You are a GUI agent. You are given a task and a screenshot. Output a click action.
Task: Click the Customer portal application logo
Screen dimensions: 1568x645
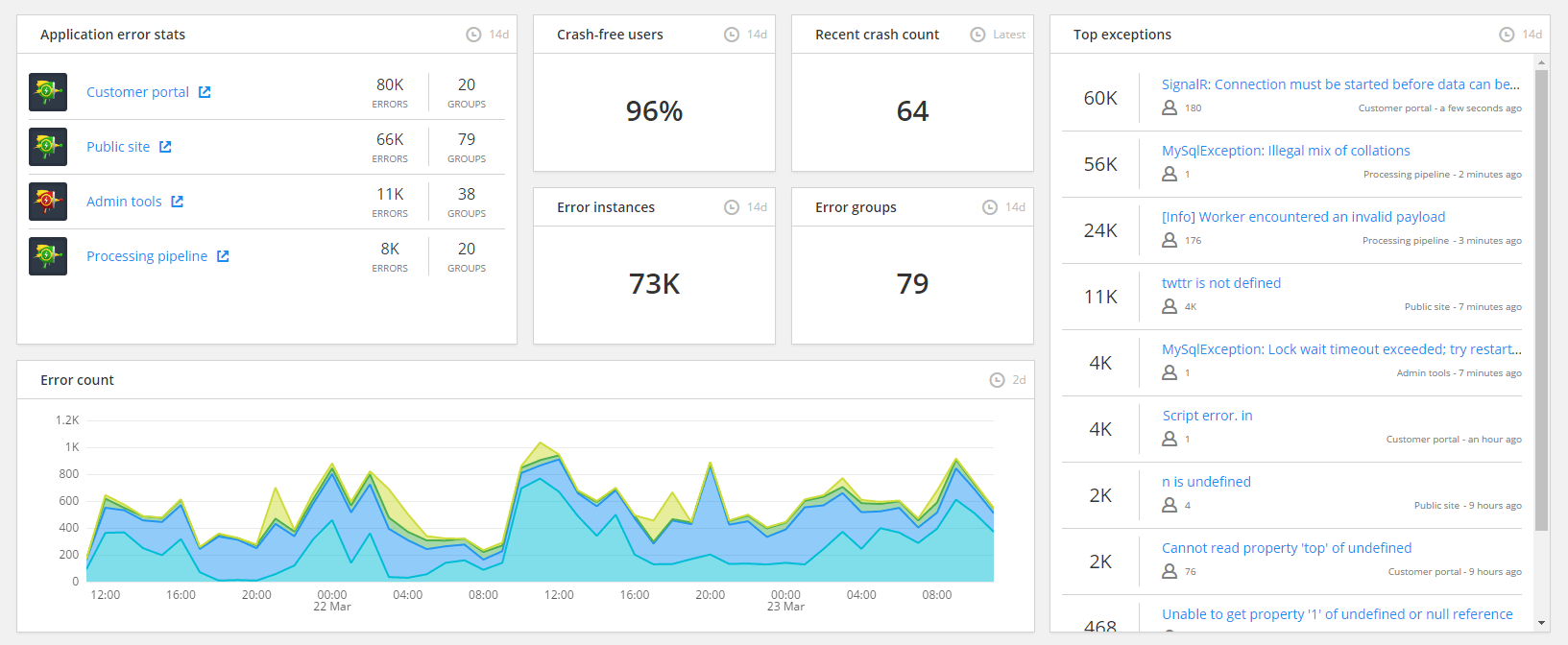[48, 92]
